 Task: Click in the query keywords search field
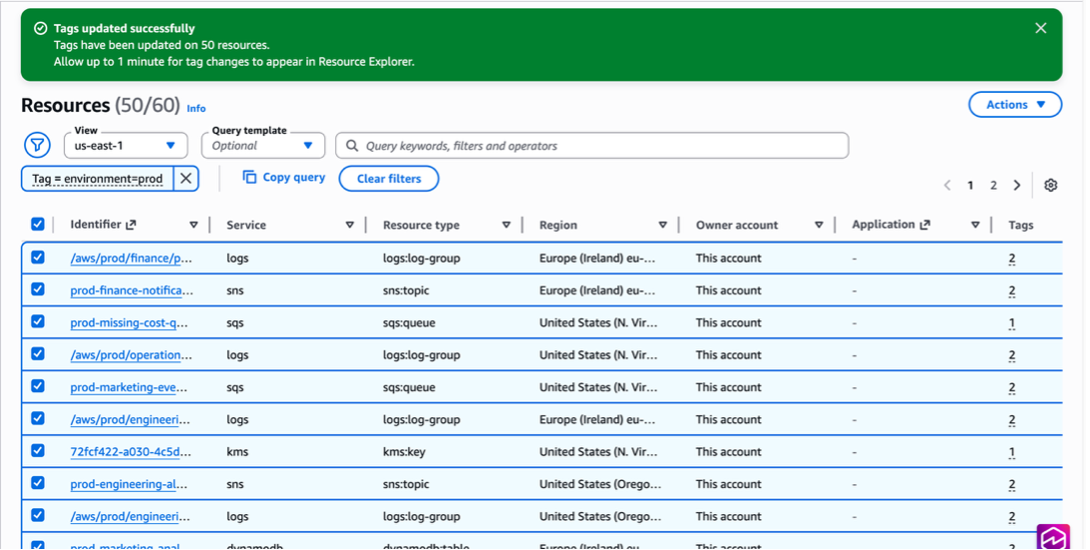[592, 146]
